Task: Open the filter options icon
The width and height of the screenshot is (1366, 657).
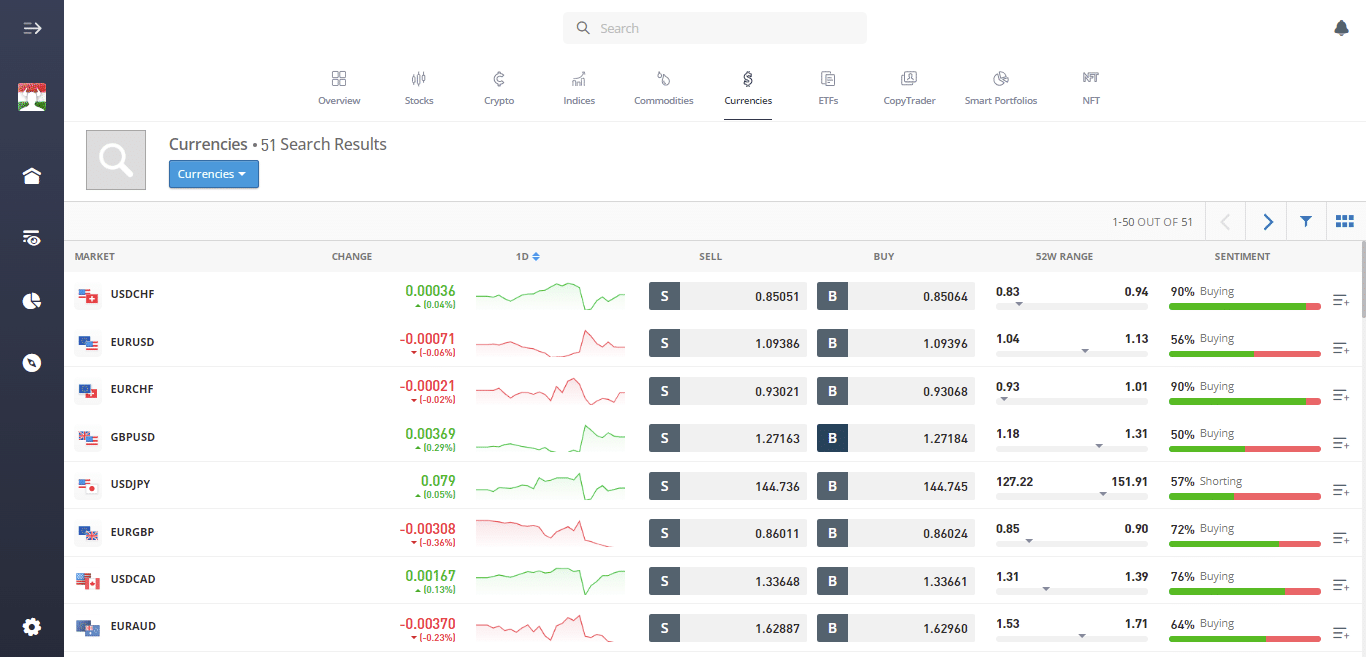Action: click(1306, 221)
